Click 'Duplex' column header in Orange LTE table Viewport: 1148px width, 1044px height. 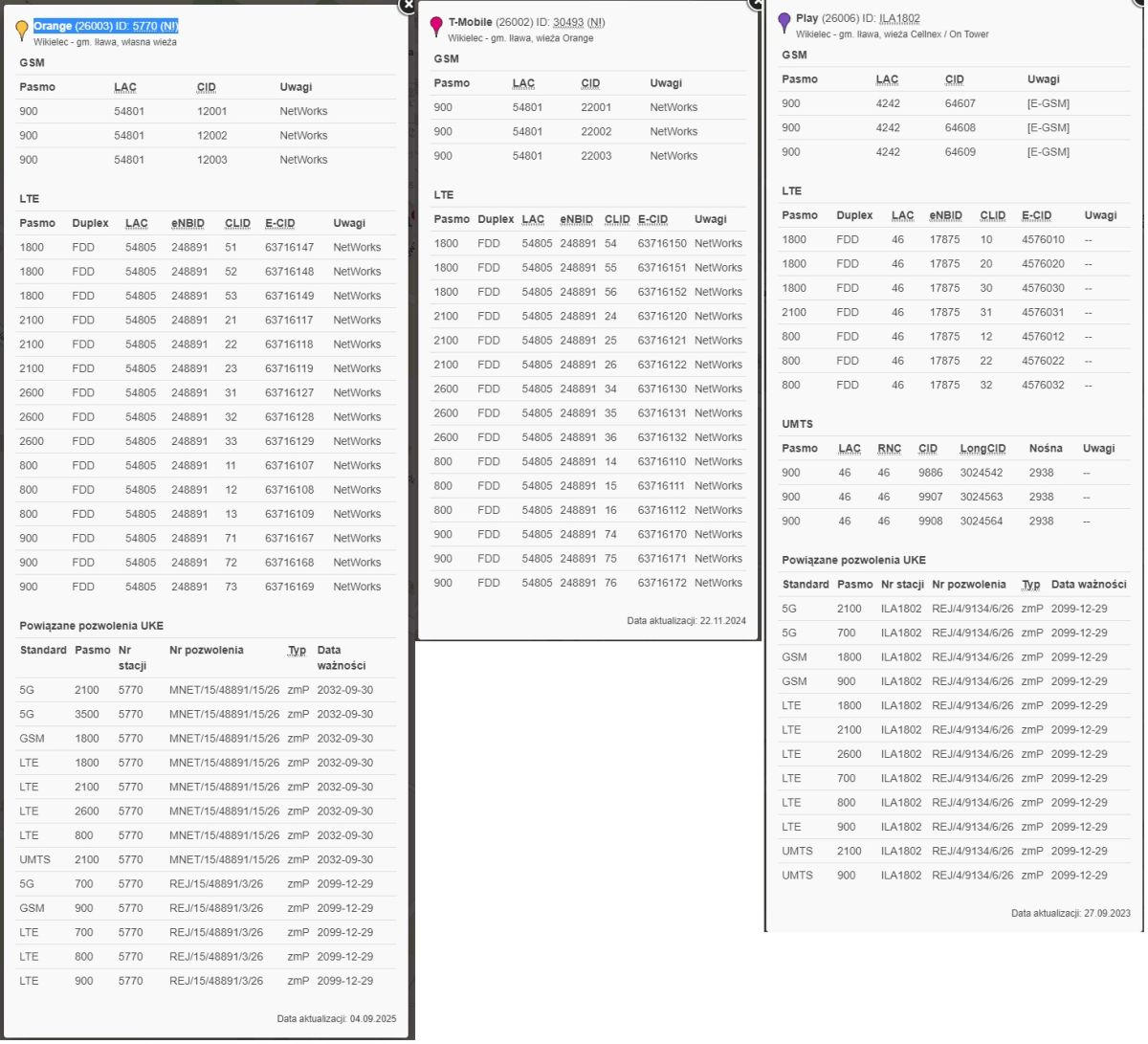[x=91, y=224]
